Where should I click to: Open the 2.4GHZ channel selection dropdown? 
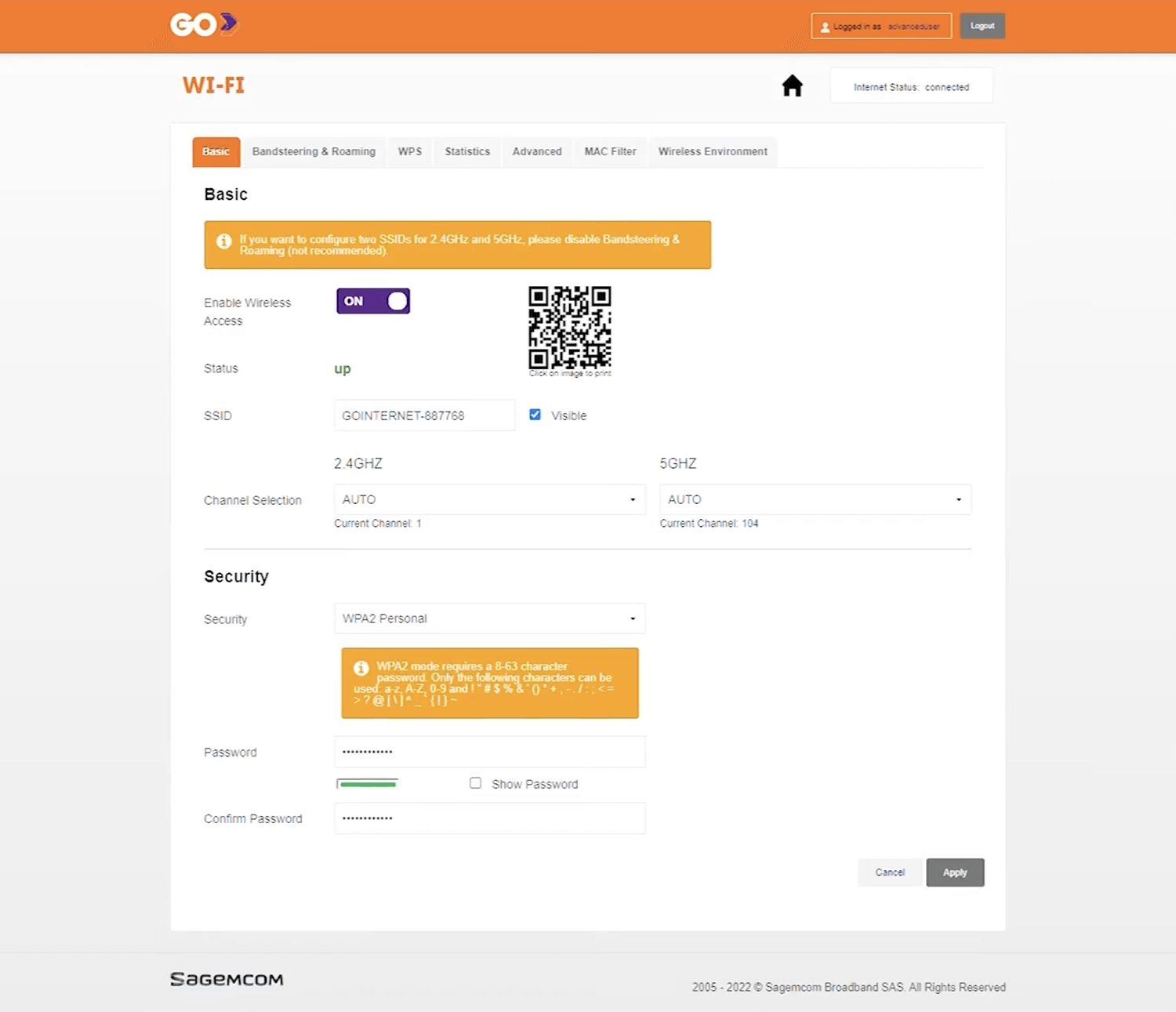pyautogui.click(x=489, y=499)
